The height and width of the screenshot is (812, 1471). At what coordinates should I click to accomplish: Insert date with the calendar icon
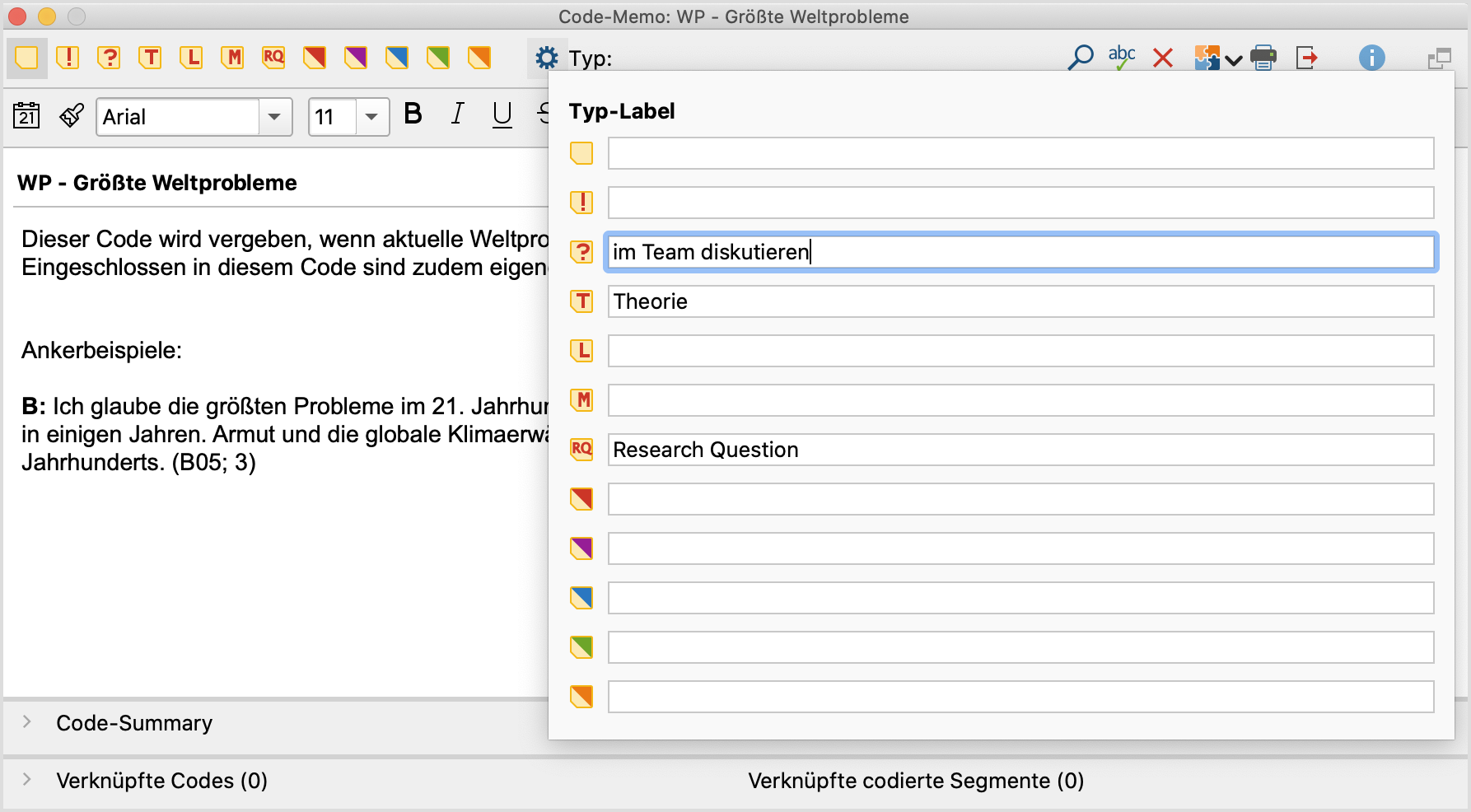pyautogui.click(x=26, y=116)
